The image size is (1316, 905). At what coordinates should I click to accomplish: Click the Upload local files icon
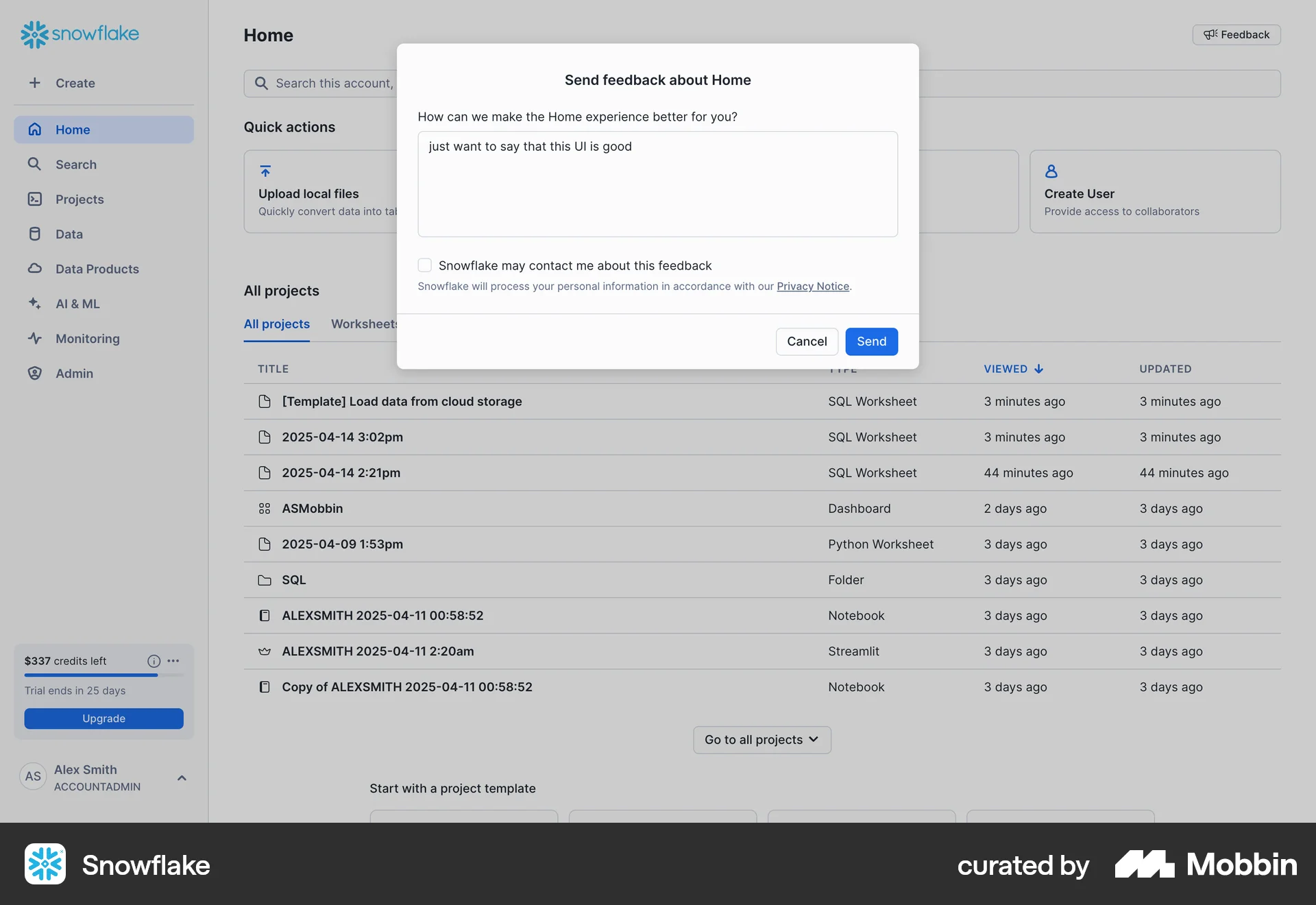(x=266, y=171)
